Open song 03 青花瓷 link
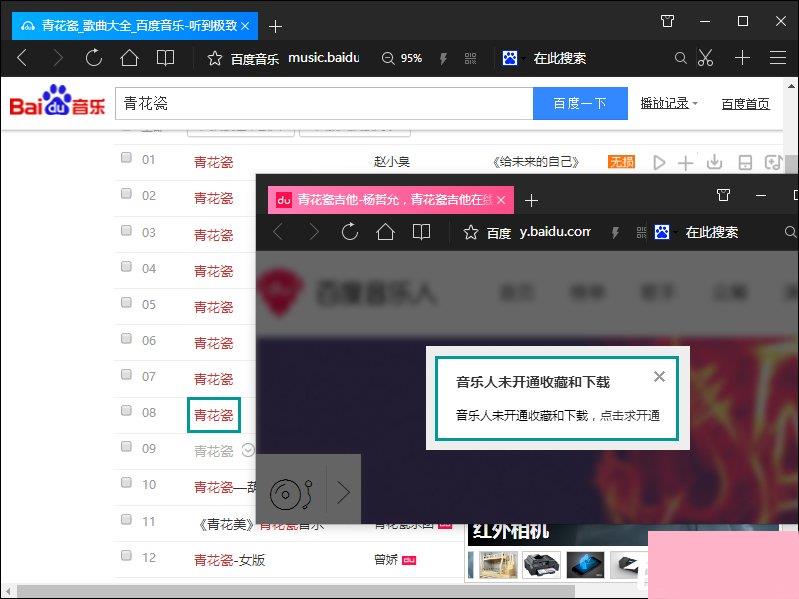Viewport: 799px width, 599px height. pos(214,235)
